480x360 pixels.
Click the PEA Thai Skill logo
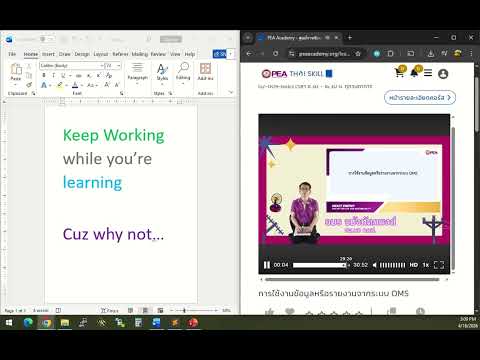[x=297, y=74]
